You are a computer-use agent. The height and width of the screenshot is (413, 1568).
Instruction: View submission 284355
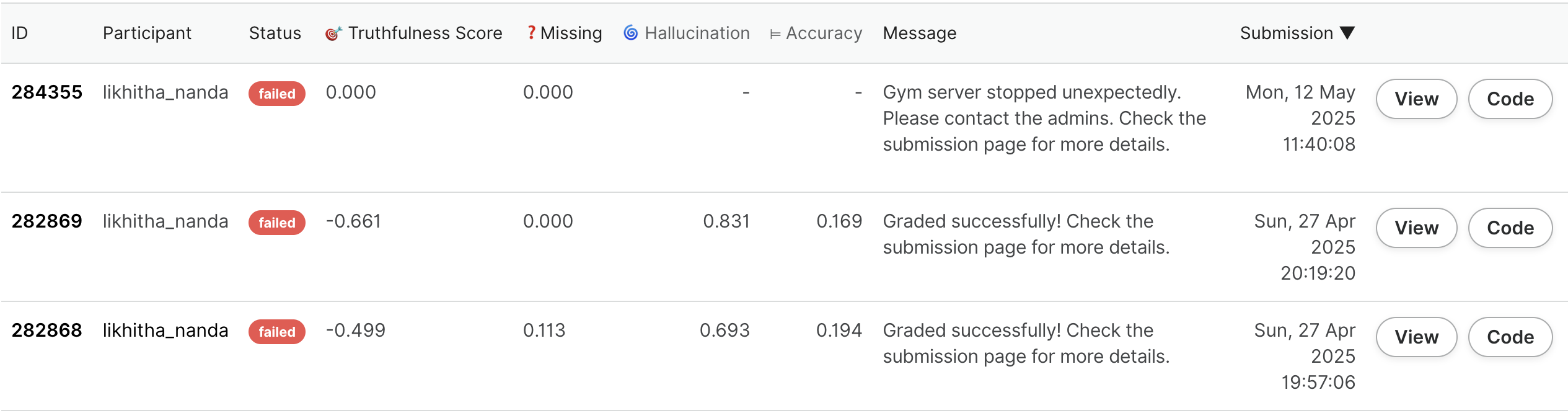[1416, 99]
